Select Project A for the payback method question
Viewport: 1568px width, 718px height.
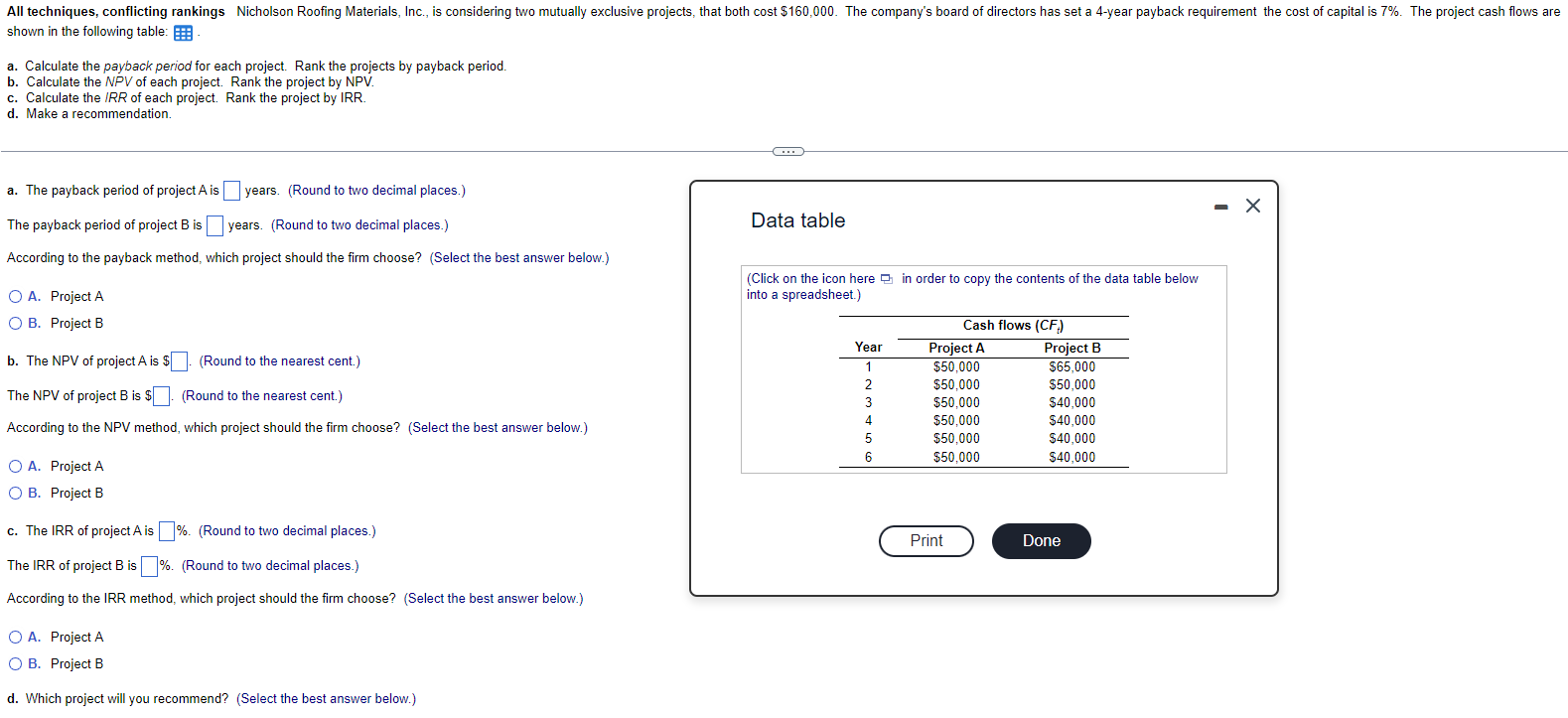16,297
